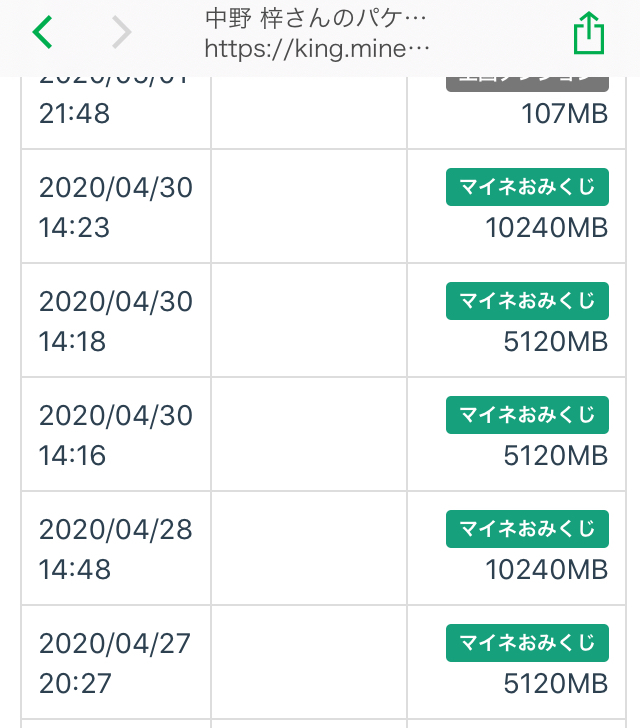Tap マイネおみくじ badge for 04/27 20:27
This screenshot has width=640, height=728.
pos(527,643)
